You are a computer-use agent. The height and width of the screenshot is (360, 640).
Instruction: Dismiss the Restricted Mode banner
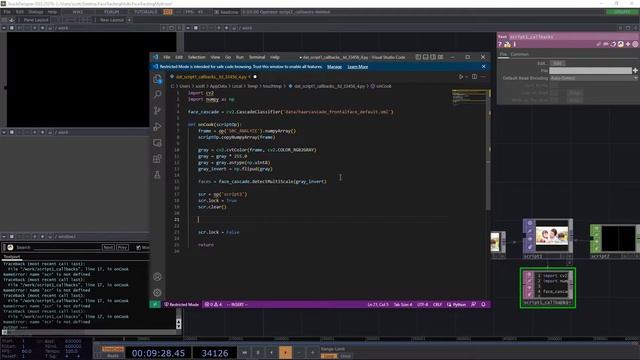click(484, 67)
